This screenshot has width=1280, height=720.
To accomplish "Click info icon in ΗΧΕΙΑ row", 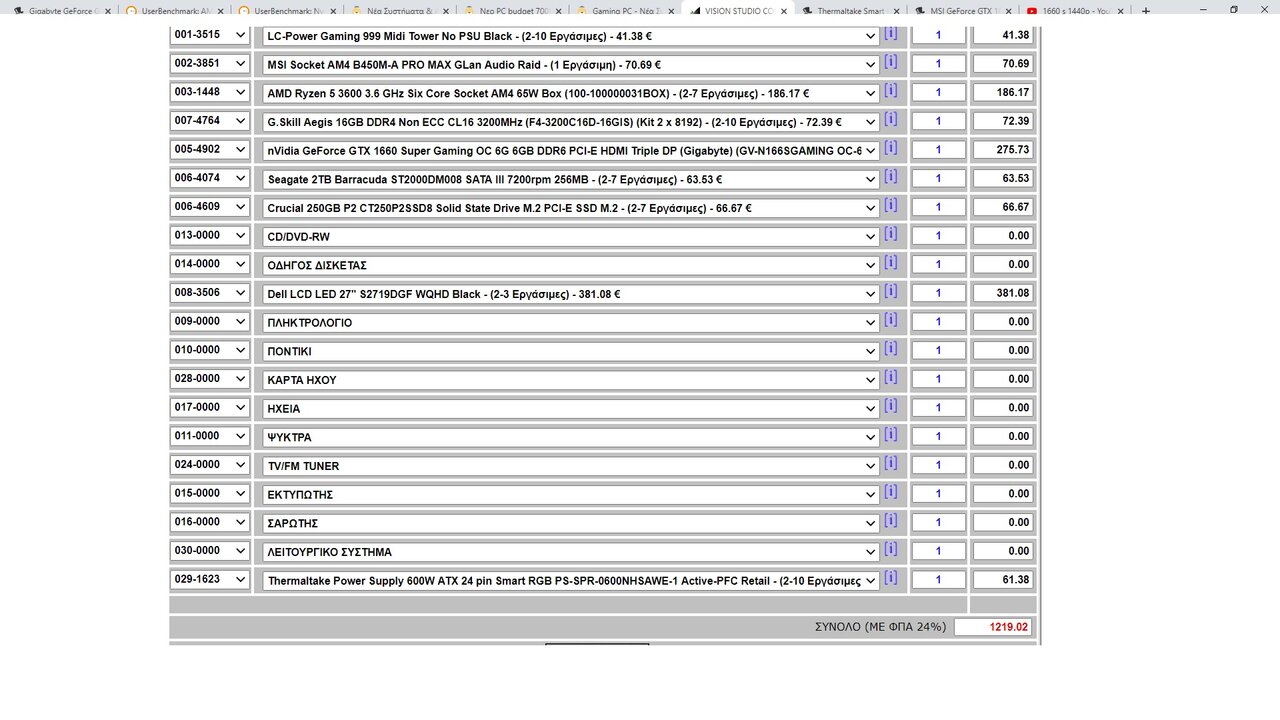I will pyautogui.click(x=890, y=406).
